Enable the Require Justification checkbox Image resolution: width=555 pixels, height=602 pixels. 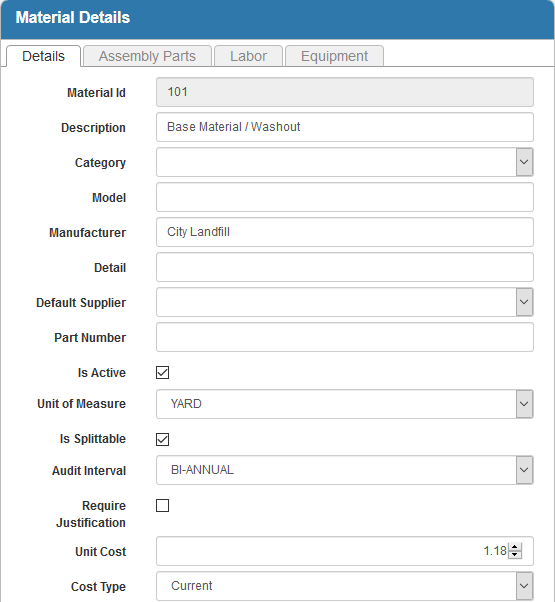point(162,506)
